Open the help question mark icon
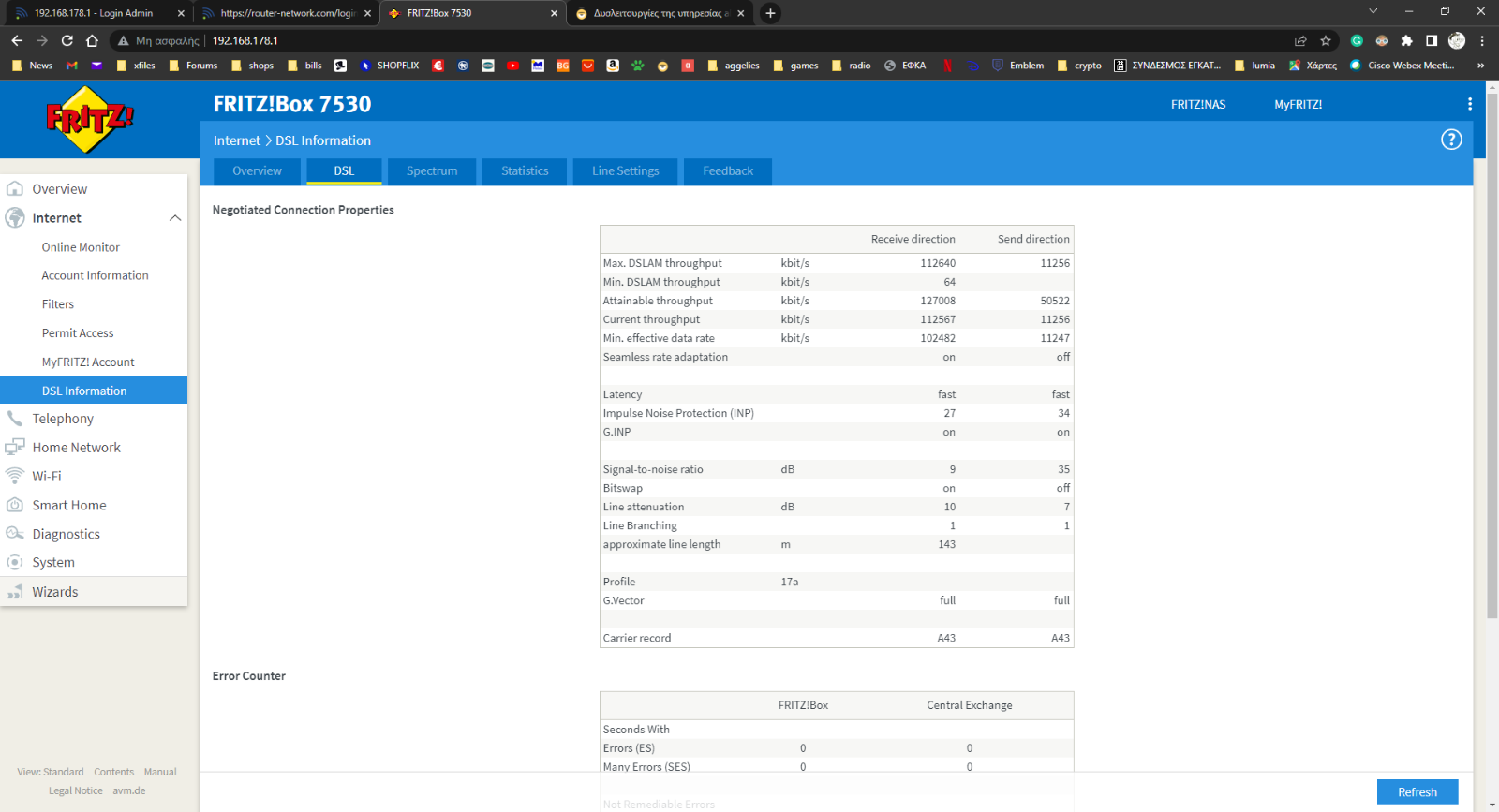 [1451, 140]
